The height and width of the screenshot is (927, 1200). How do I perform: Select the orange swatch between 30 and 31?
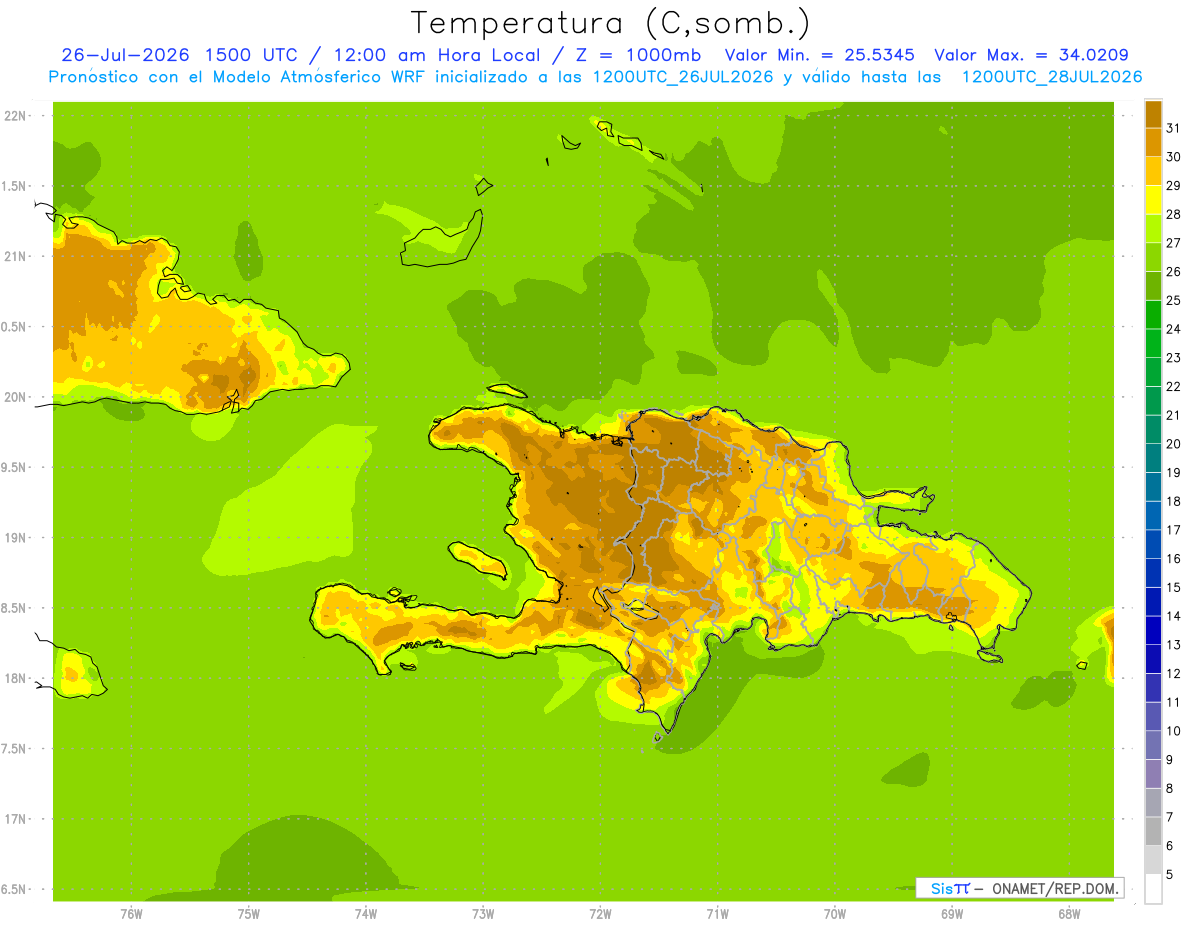(1153, 142)
